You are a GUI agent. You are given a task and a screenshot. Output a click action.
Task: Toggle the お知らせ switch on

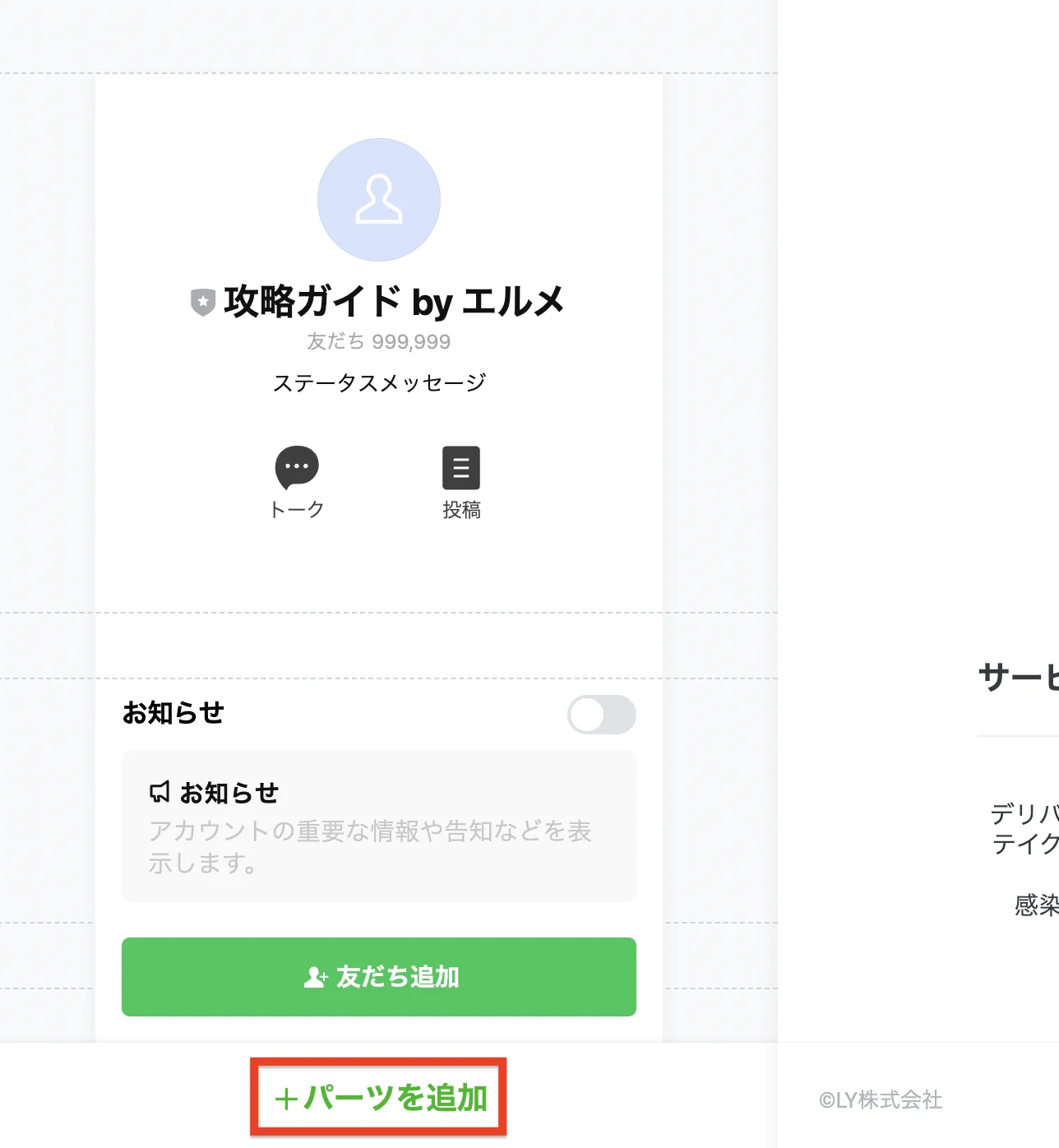point(602,715)
